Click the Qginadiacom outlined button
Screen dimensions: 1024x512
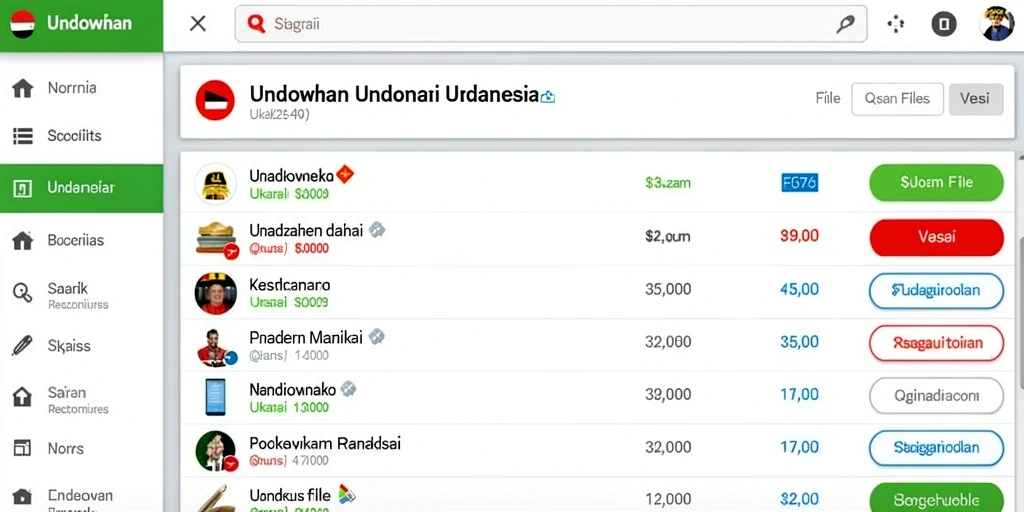tap(936, 396)
